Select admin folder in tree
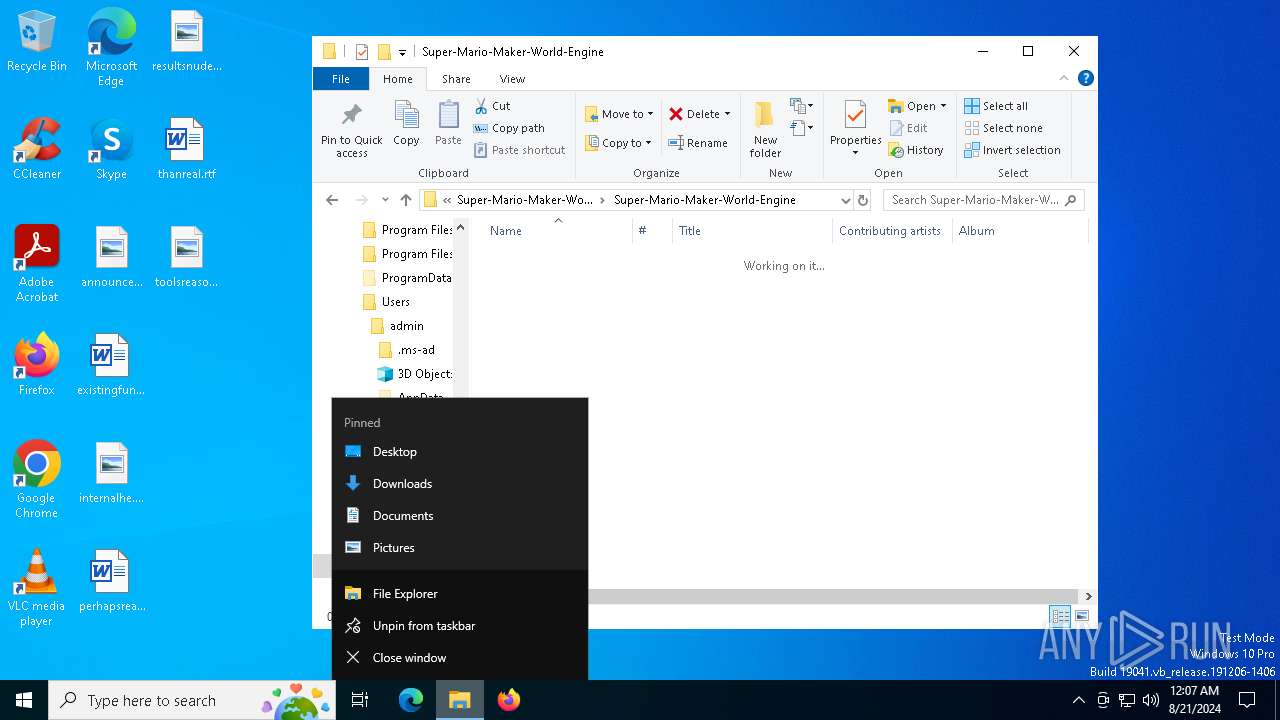This screenshot has height=720, width=1280. [397, 326]
